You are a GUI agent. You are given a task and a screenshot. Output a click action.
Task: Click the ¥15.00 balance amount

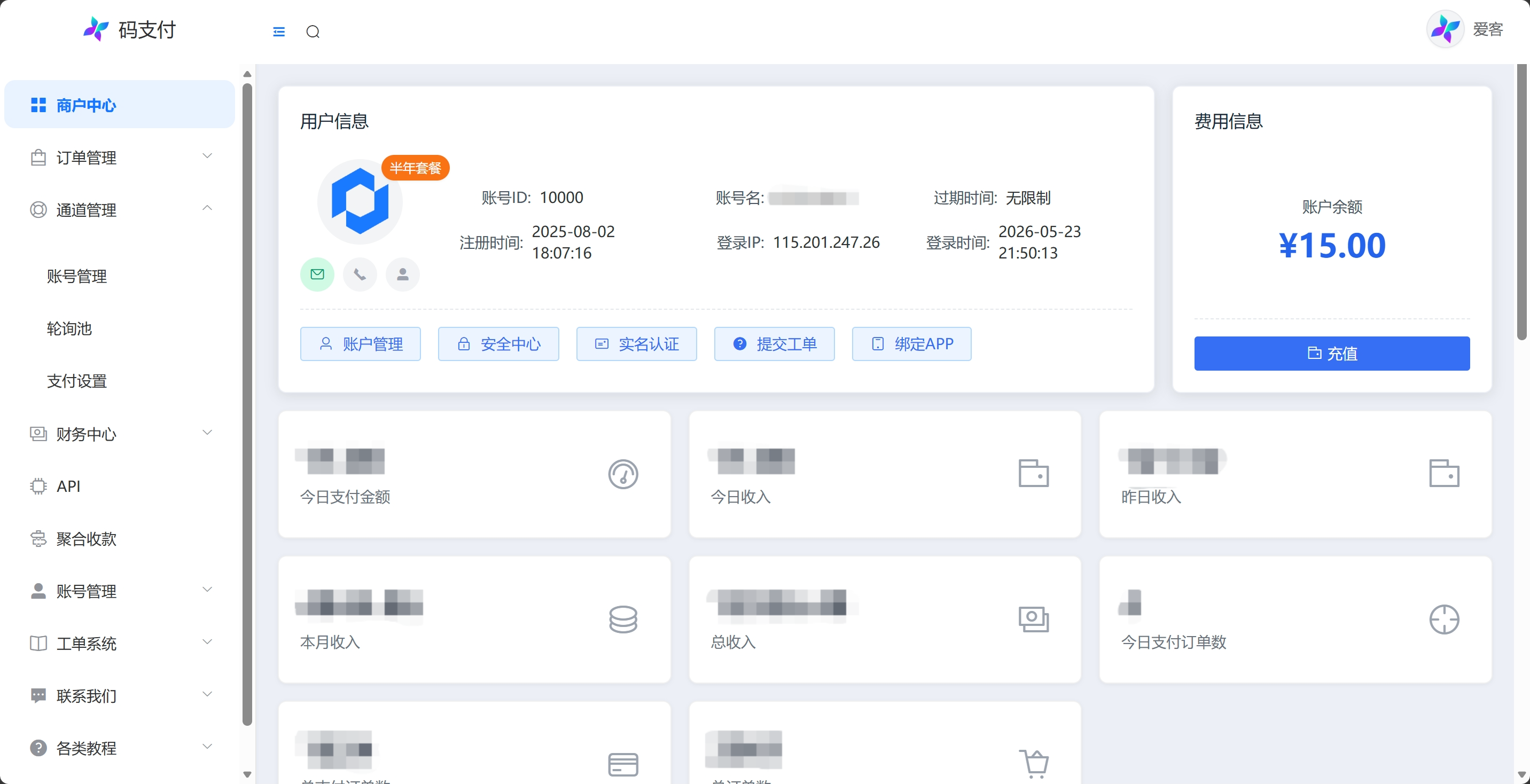[1332, 245]
